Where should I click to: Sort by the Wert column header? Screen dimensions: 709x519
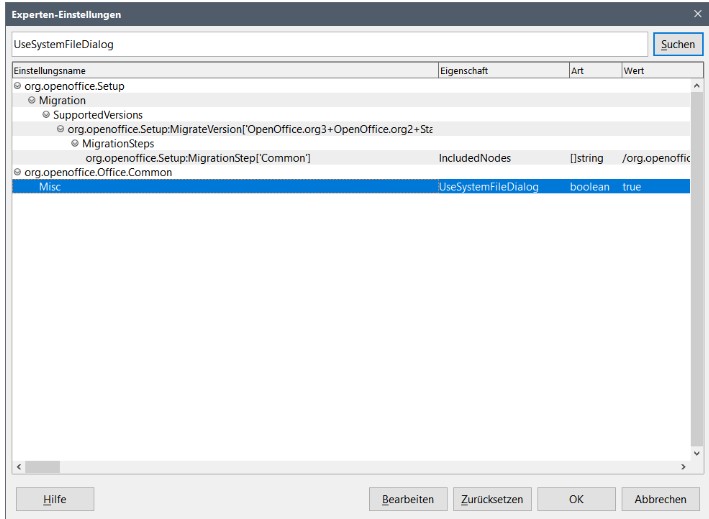tap(662, 71)
